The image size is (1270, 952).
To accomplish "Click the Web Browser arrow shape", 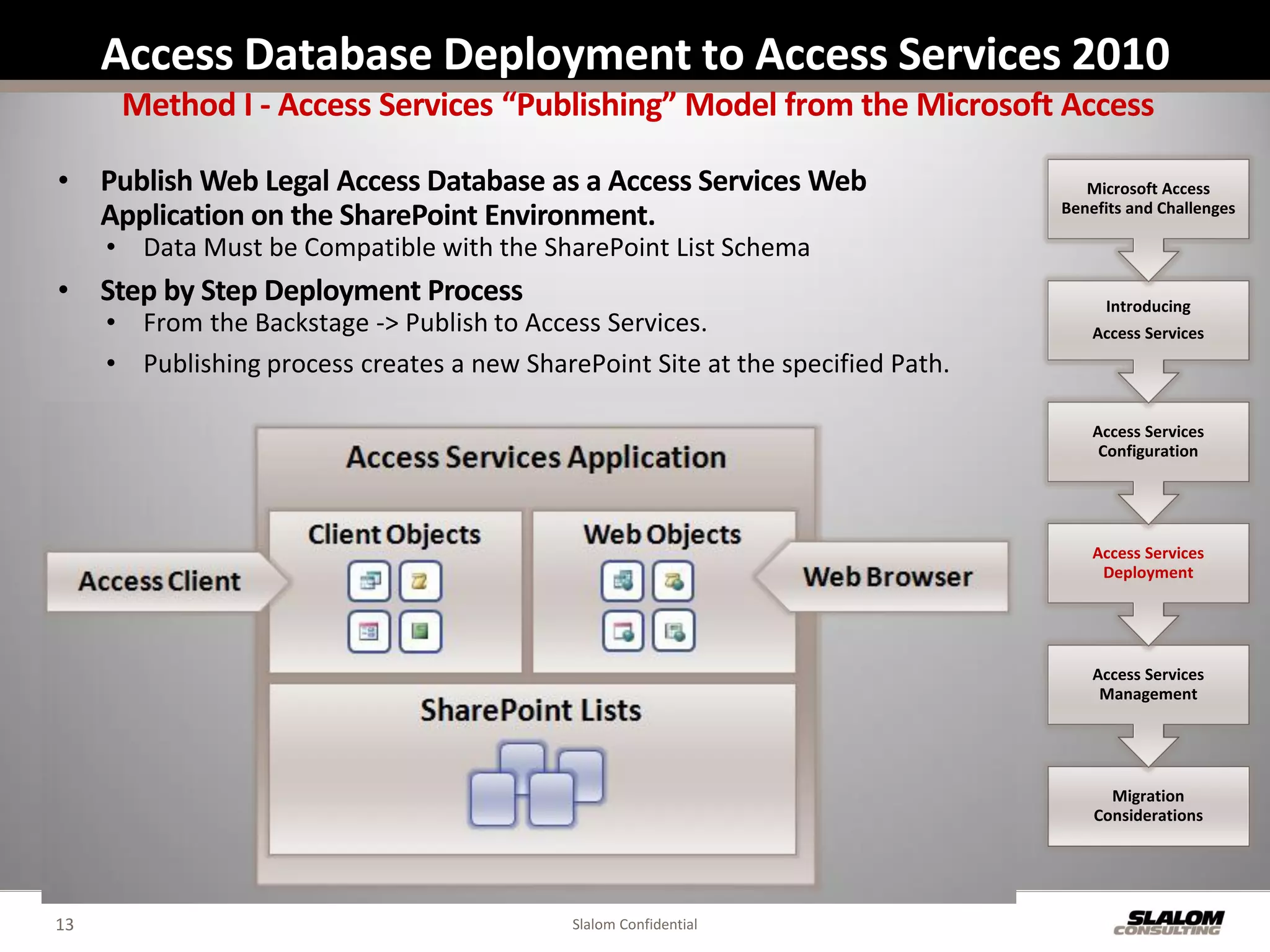I will pyautogui.click(x=882, y=577).
